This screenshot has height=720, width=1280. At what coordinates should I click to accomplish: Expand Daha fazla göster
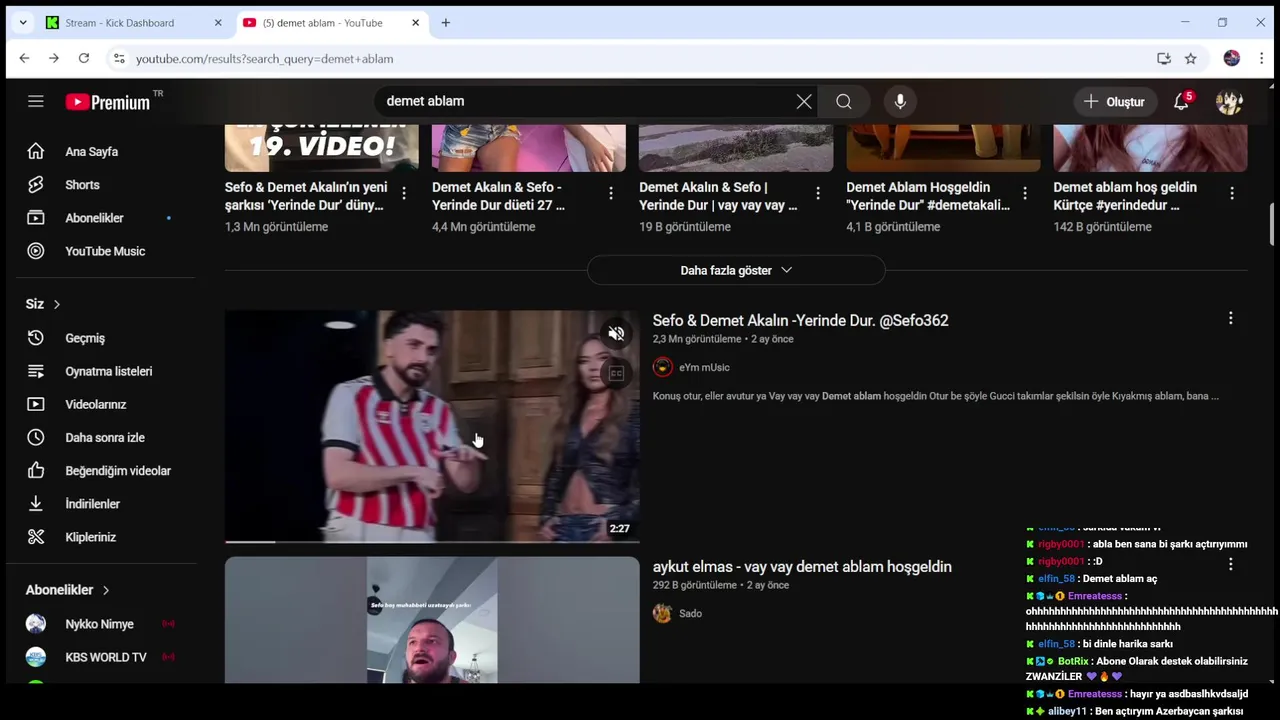[736, 270]
